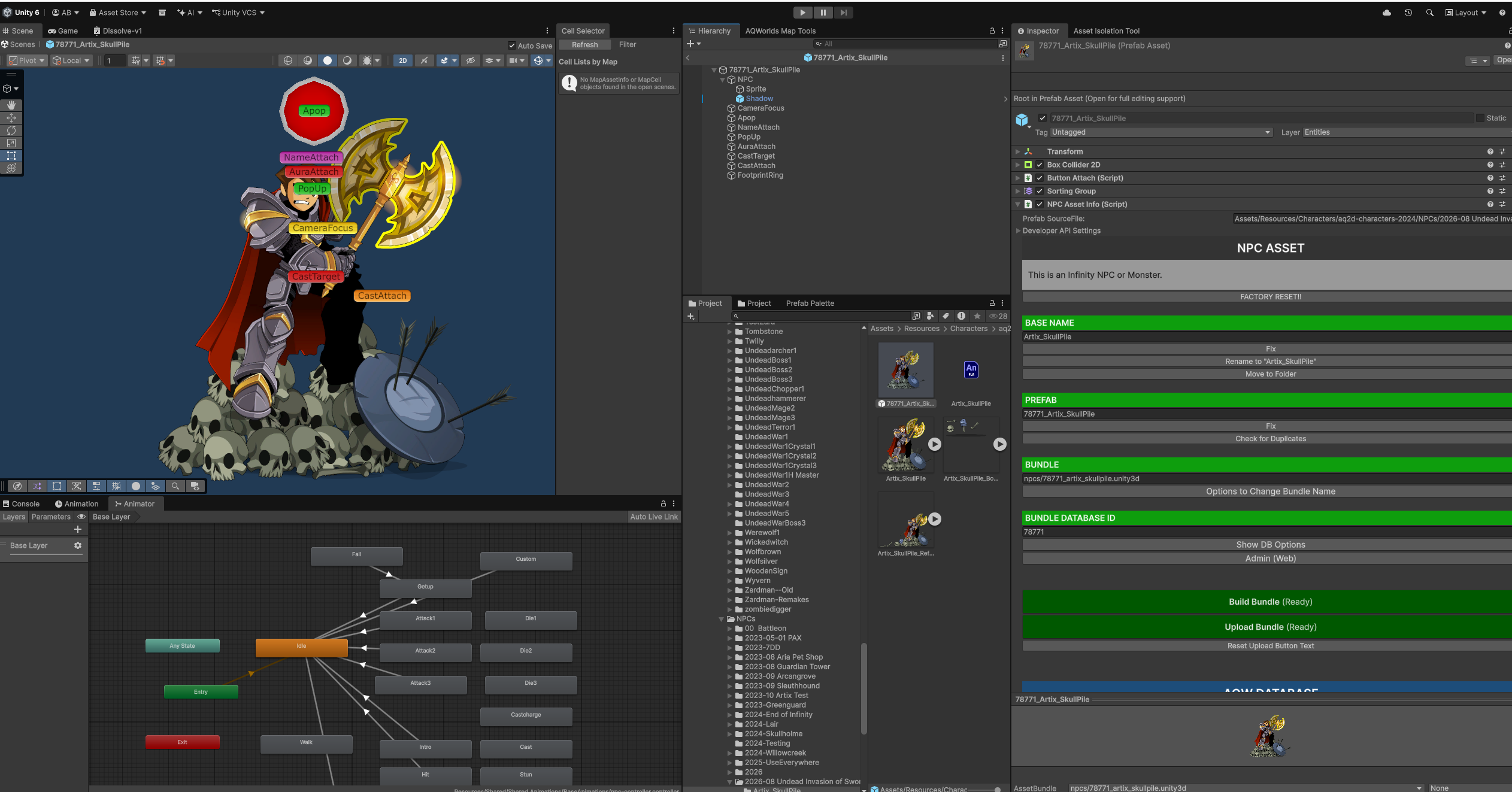Select the Transform tool

[x=11, y=168]
